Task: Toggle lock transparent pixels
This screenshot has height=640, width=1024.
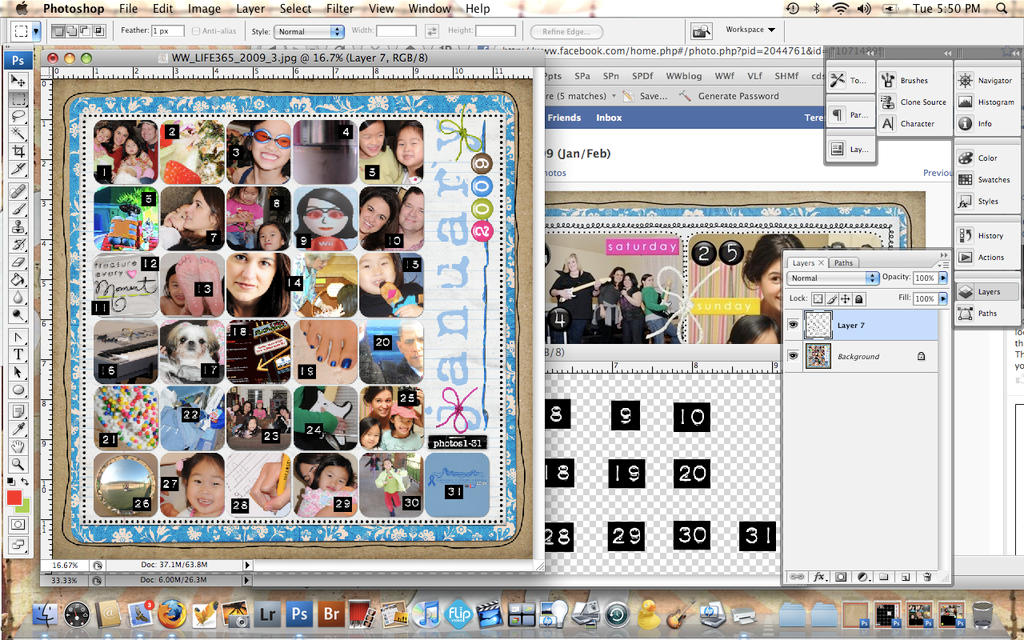Action: (x=818, y=298)
